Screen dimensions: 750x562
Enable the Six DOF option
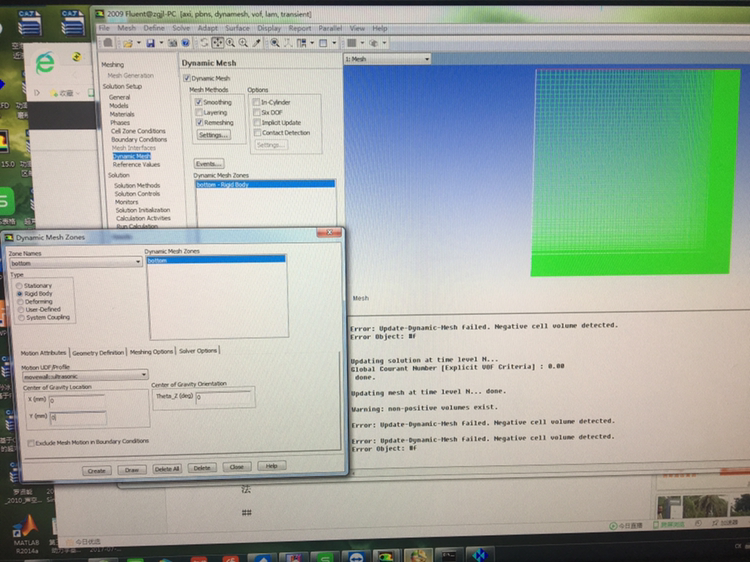pyautogui.click(x=257, y=112)
